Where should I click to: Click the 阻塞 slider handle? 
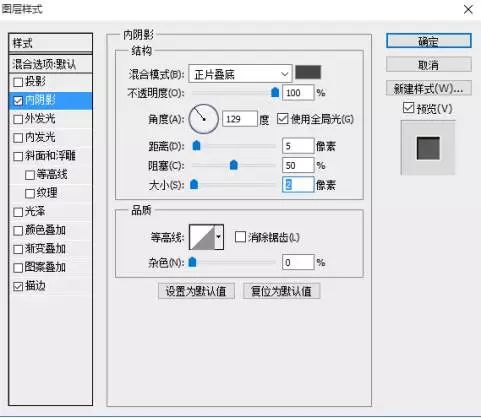(234, 165)
